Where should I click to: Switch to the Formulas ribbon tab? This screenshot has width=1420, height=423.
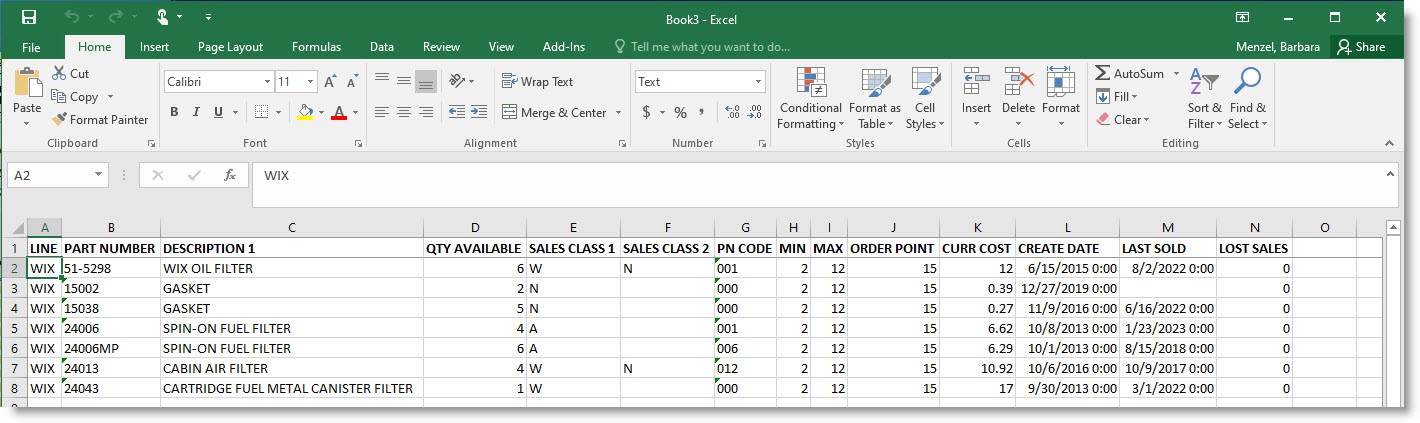(316, 47)
